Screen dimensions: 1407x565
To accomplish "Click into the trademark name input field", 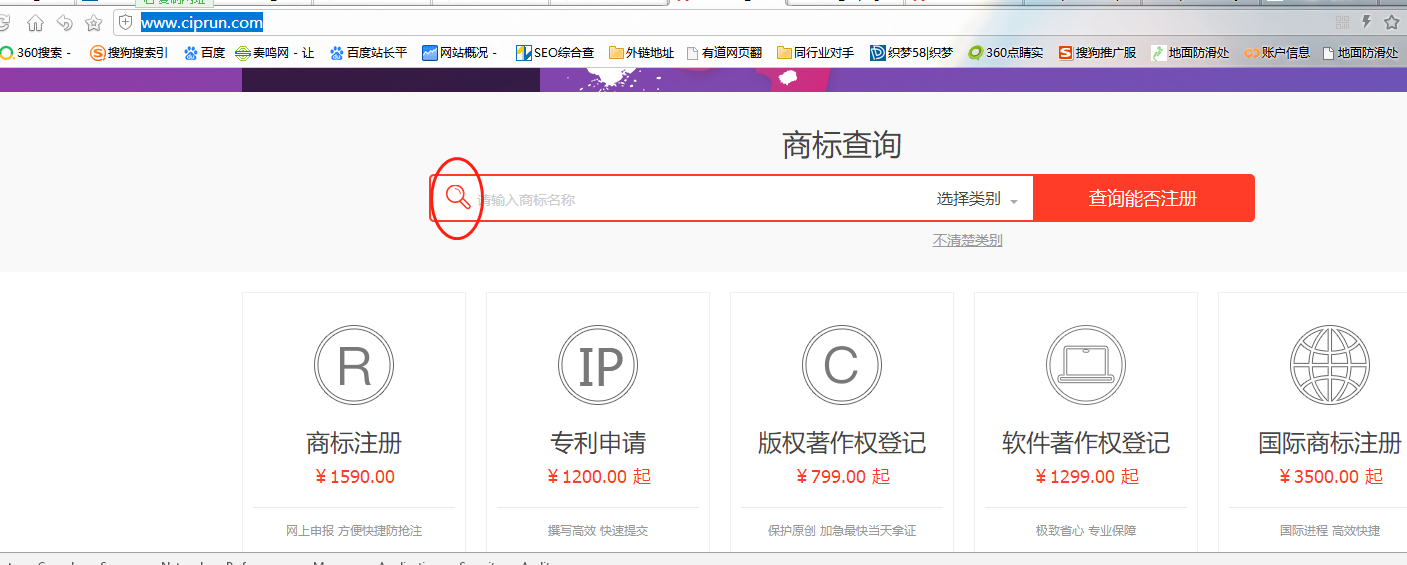I will [700, 199].
